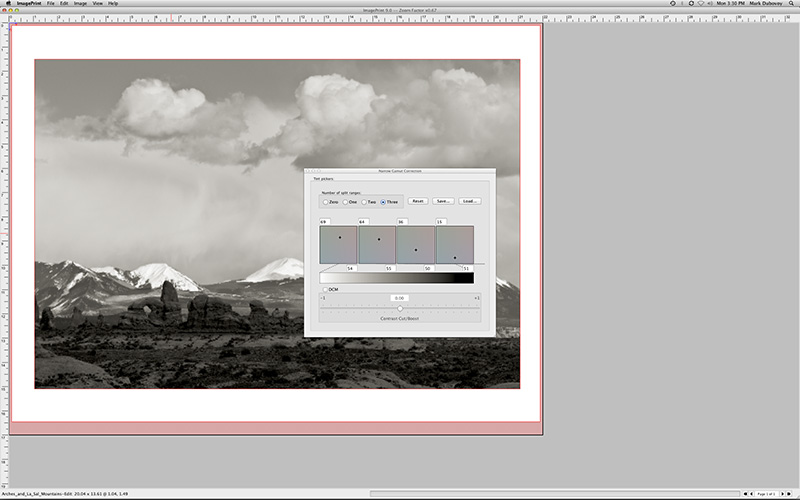
Task: Open the Edit menu
Action: pos(64,3)
